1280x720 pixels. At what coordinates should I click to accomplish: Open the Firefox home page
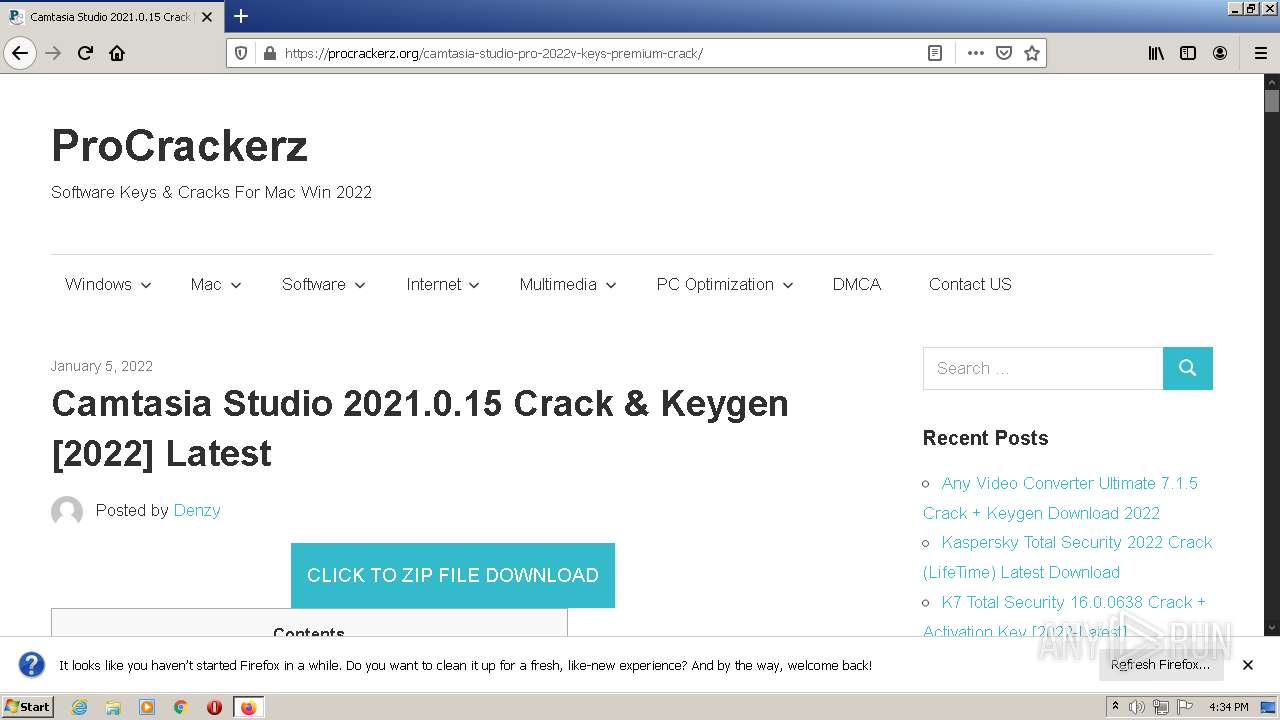click(117, 53)
